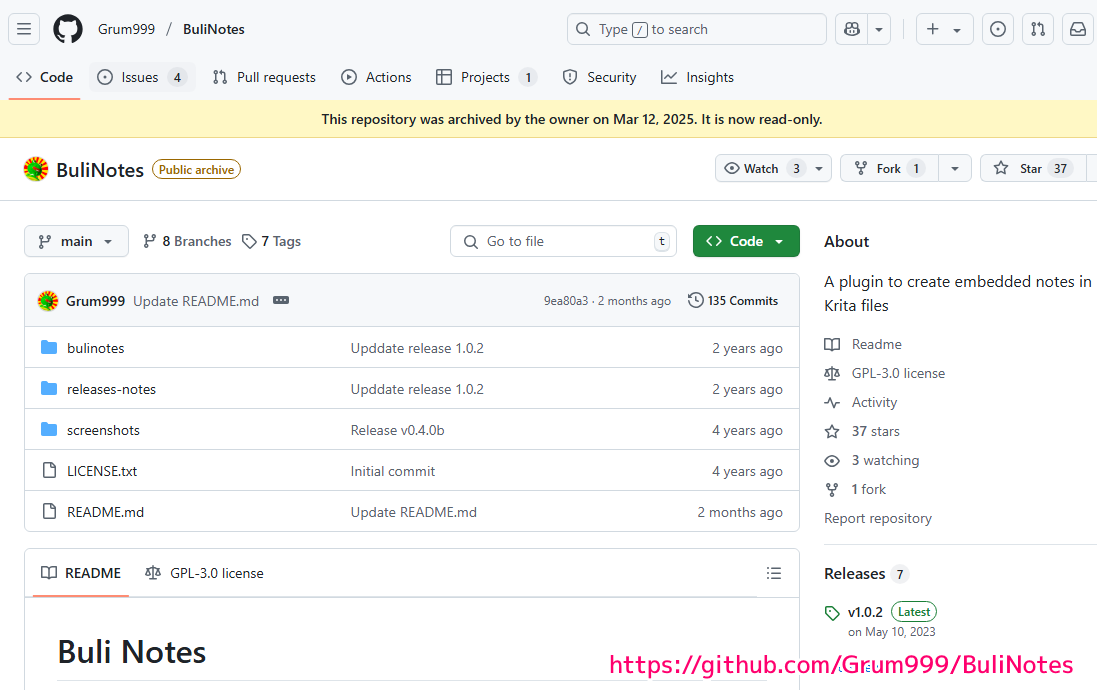Open the README outline list icon

pyautogui.click(x=773, y=573)
